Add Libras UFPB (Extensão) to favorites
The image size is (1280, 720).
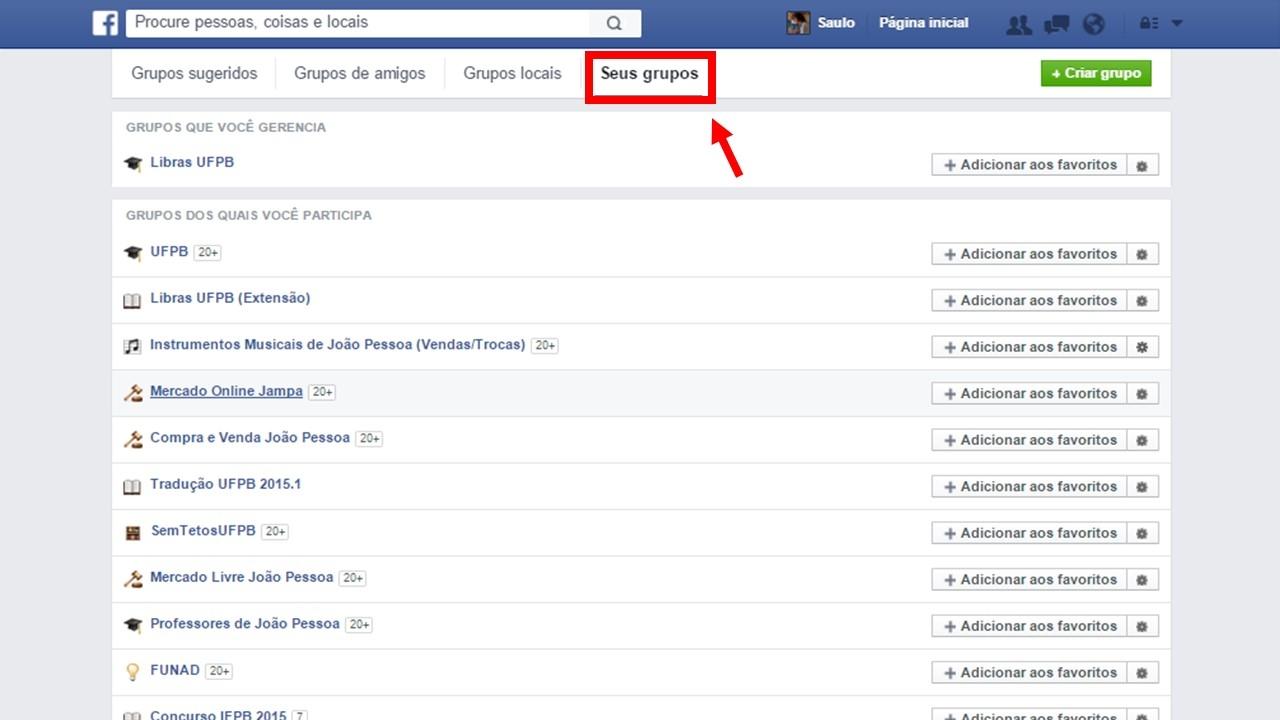(x=1029, y=300)
